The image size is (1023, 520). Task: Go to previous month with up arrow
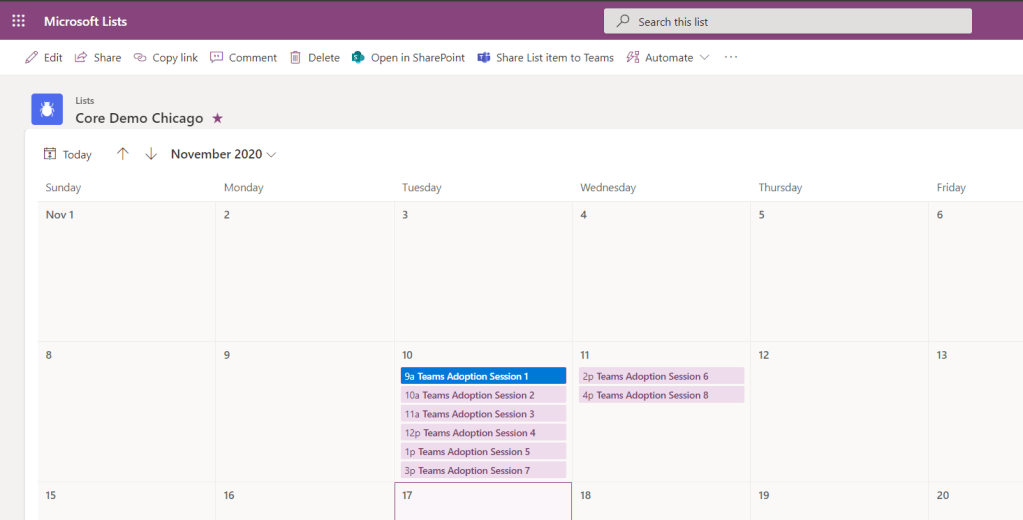(x=123, y=154)
